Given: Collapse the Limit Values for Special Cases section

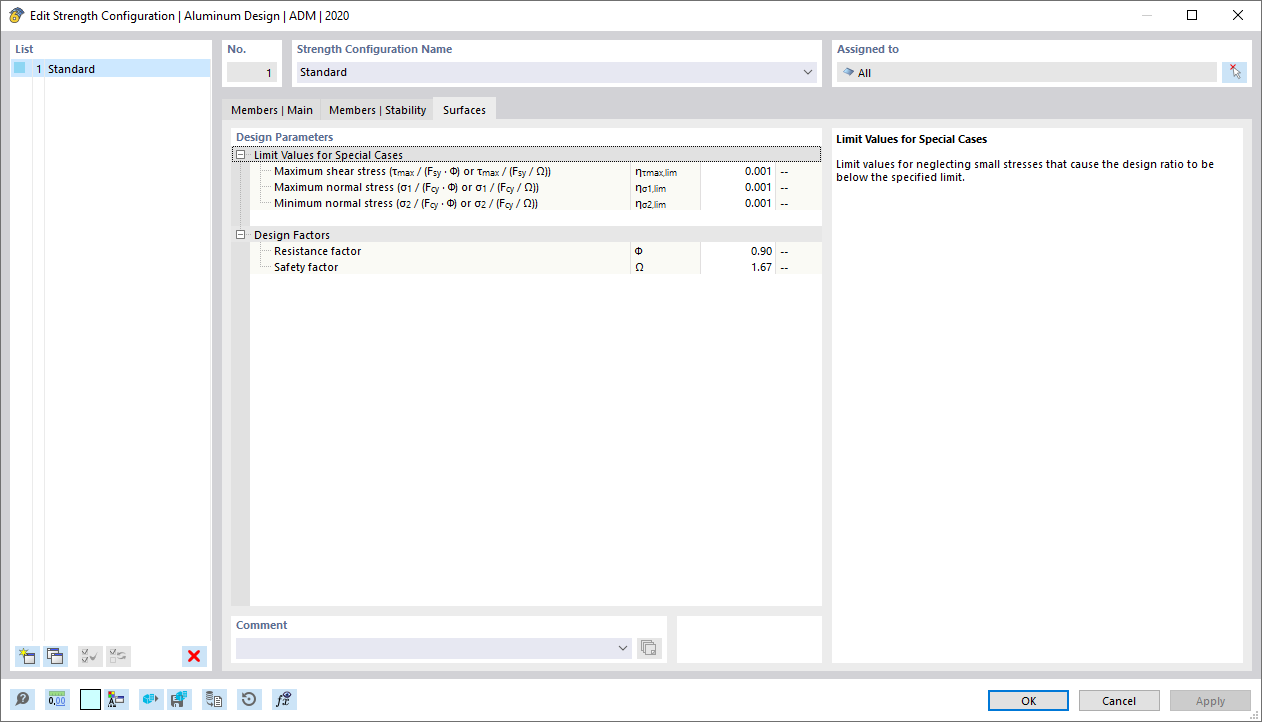Looking at the screenshot, I should (240, 154).
